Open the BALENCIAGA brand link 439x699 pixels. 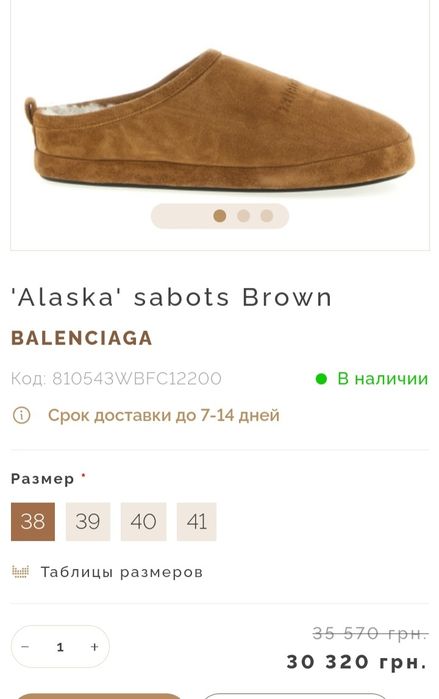point(82,338)
